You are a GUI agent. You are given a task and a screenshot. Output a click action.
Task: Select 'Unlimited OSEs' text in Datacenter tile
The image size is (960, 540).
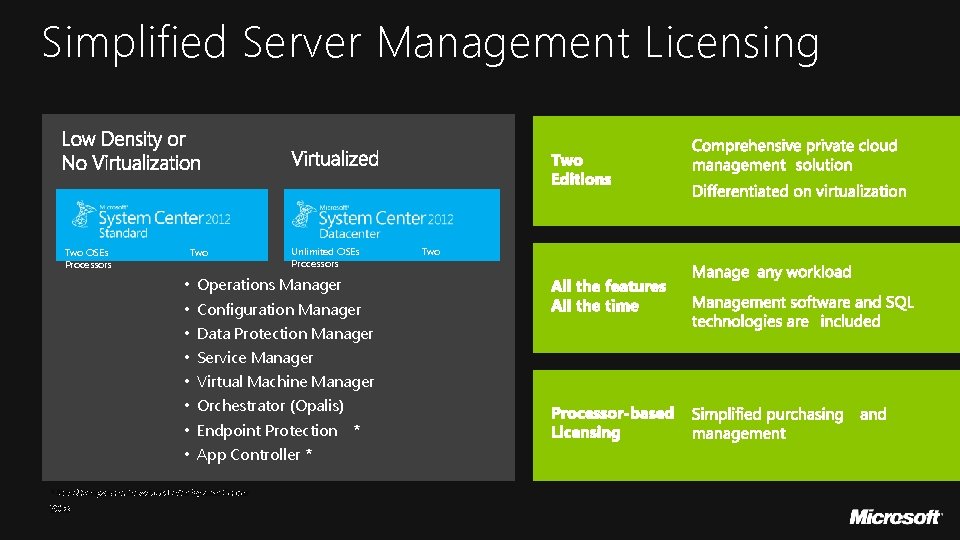click(x=325, y=252)
